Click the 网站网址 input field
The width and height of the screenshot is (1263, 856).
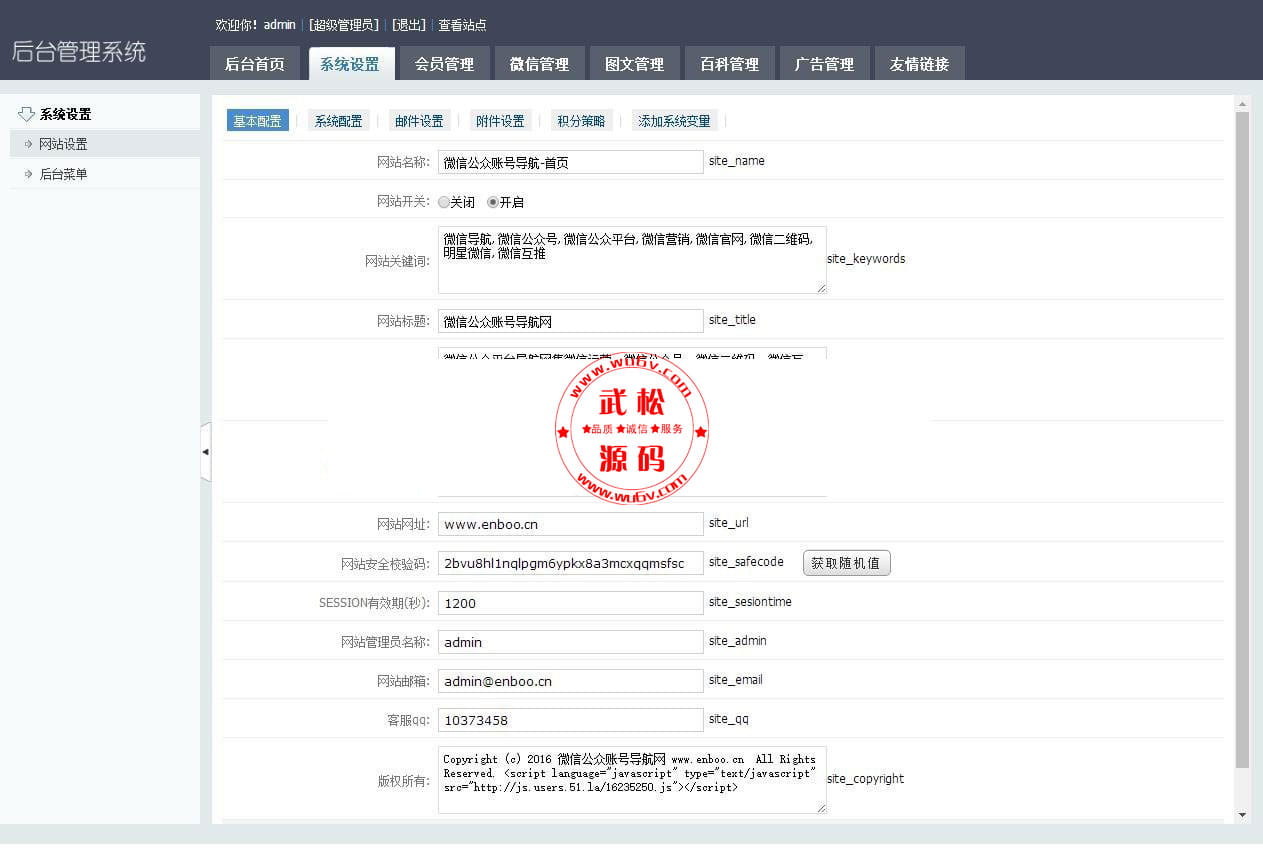coord(571,524)
